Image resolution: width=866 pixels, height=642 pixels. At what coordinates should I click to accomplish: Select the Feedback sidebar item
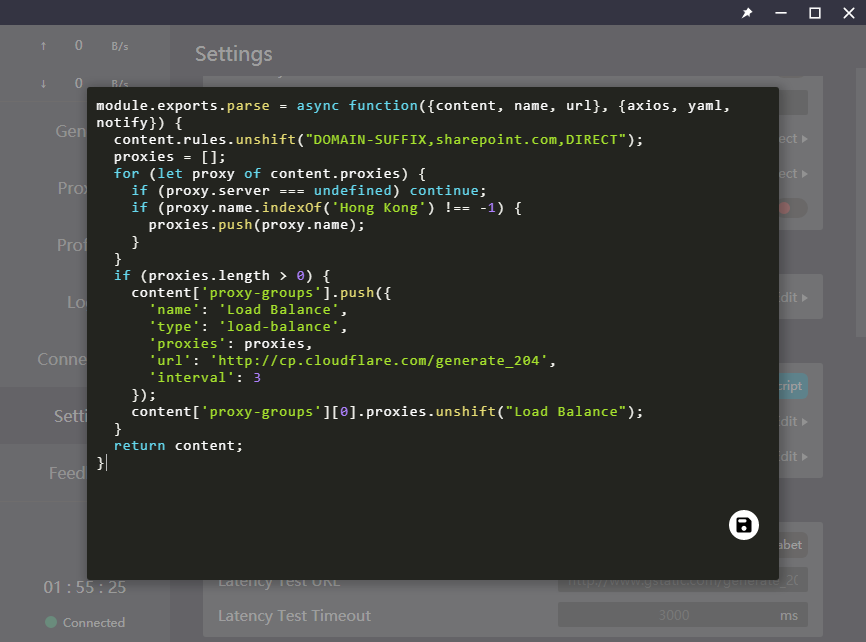67,473
